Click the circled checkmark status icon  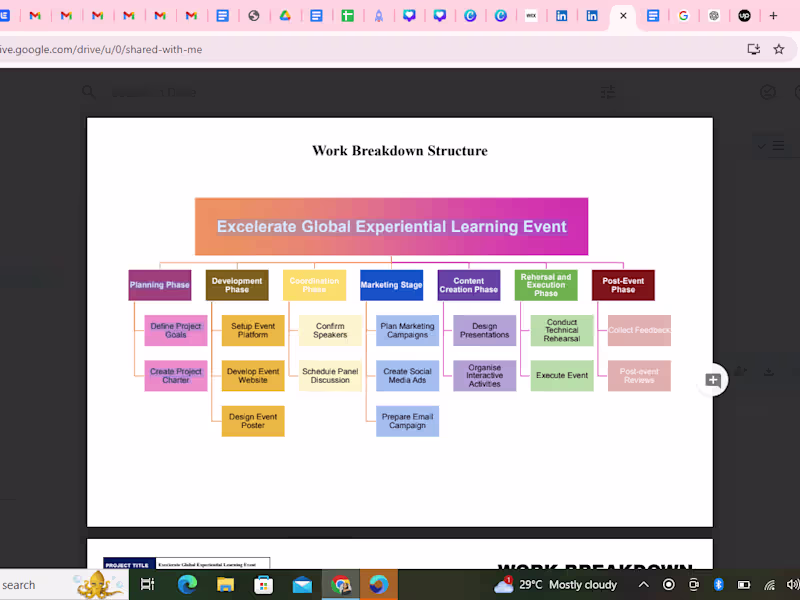(x=768, y=92)
